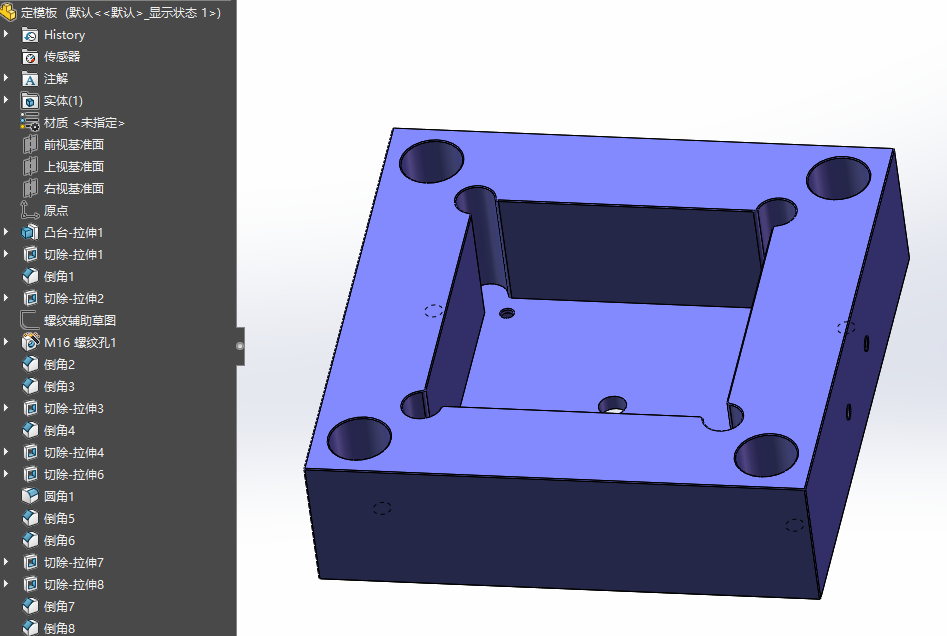Click the 倒角1 chamfer icon
The height and width of the screenshot is (636, 947).
30,277
